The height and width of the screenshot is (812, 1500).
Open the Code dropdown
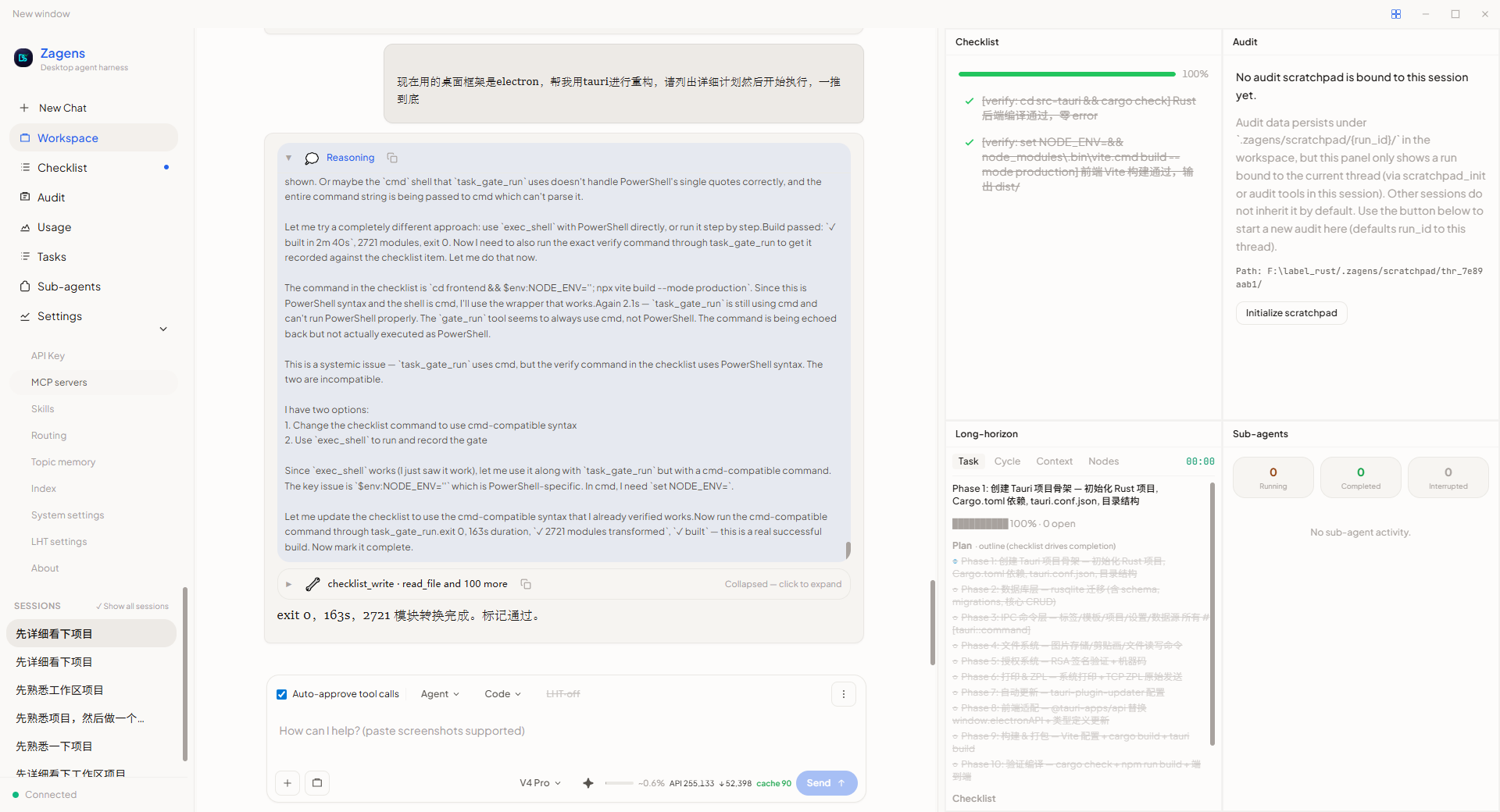pos(502,694)
